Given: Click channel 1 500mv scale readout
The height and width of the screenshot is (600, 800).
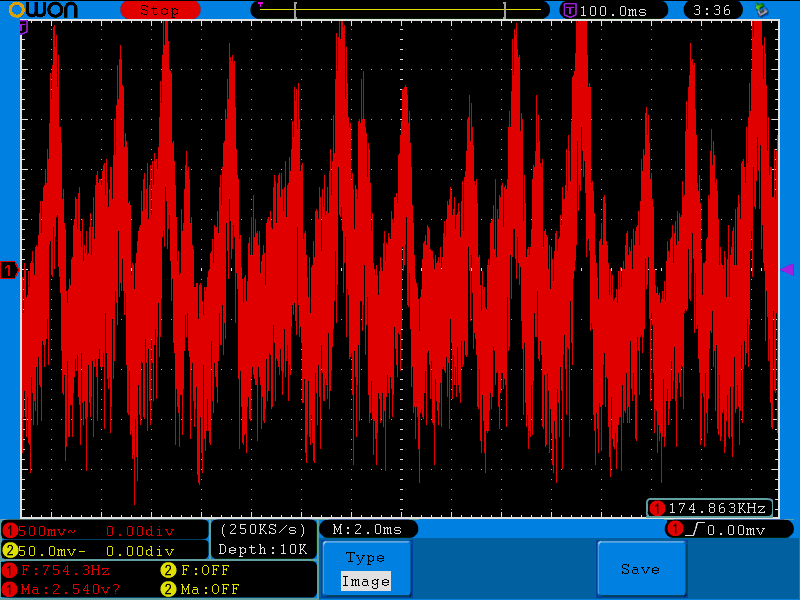Looking at the screenshot, I should (46, 531).
